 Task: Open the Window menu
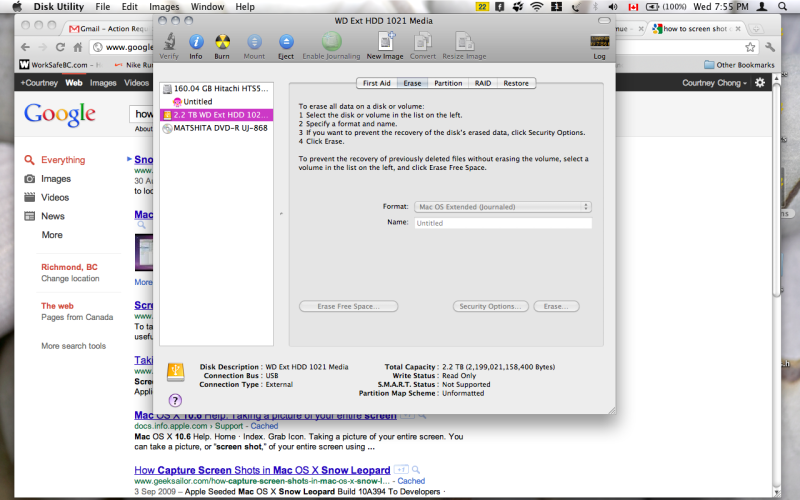point(207,7)
